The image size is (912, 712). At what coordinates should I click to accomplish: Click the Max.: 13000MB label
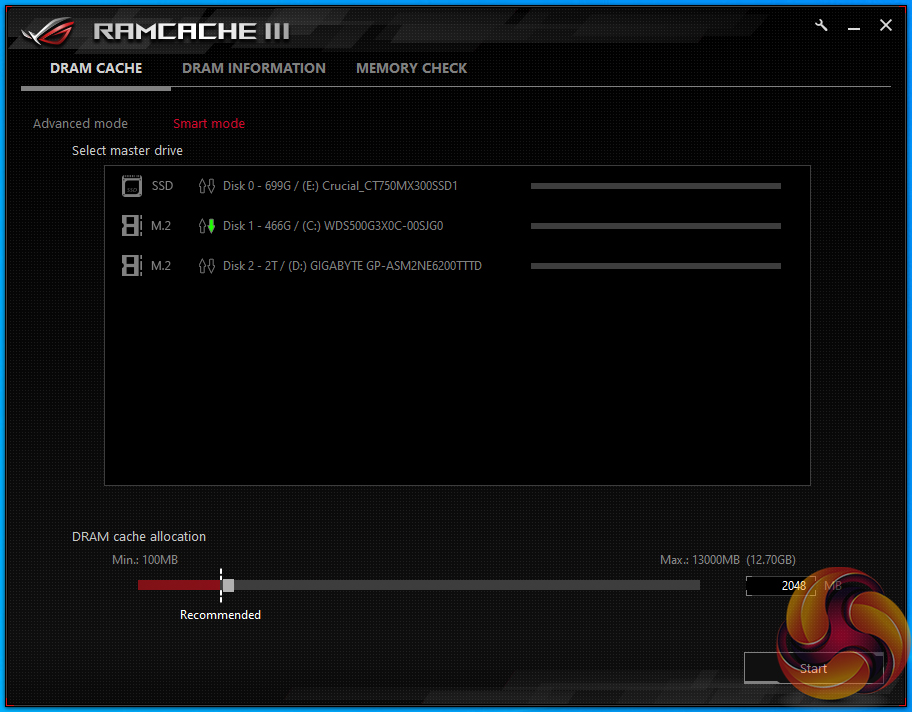point(700,560)
